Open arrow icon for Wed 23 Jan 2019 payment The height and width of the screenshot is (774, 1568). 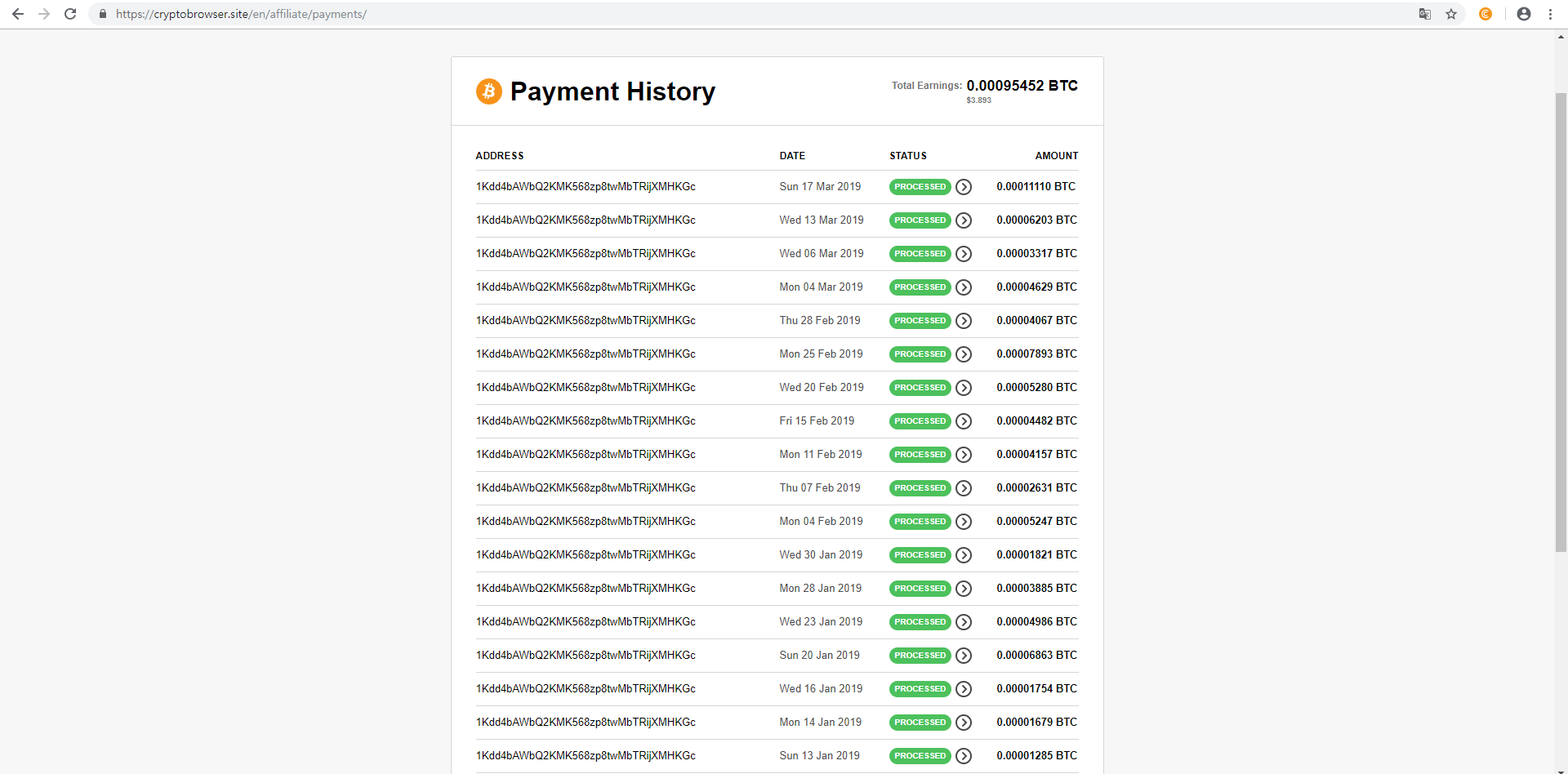[x=964, y=622]
